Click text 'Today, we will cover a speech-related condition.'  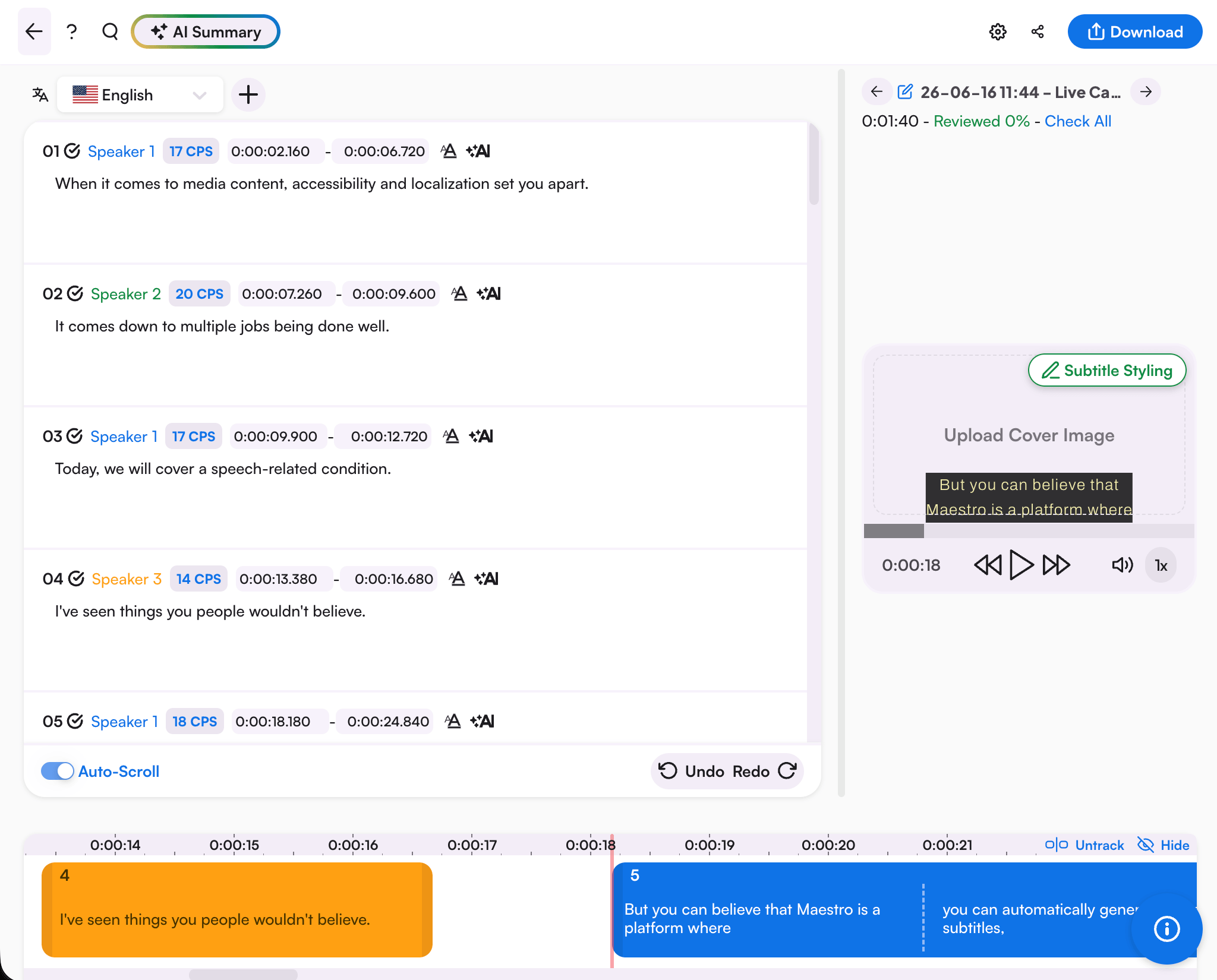[223, 469]
